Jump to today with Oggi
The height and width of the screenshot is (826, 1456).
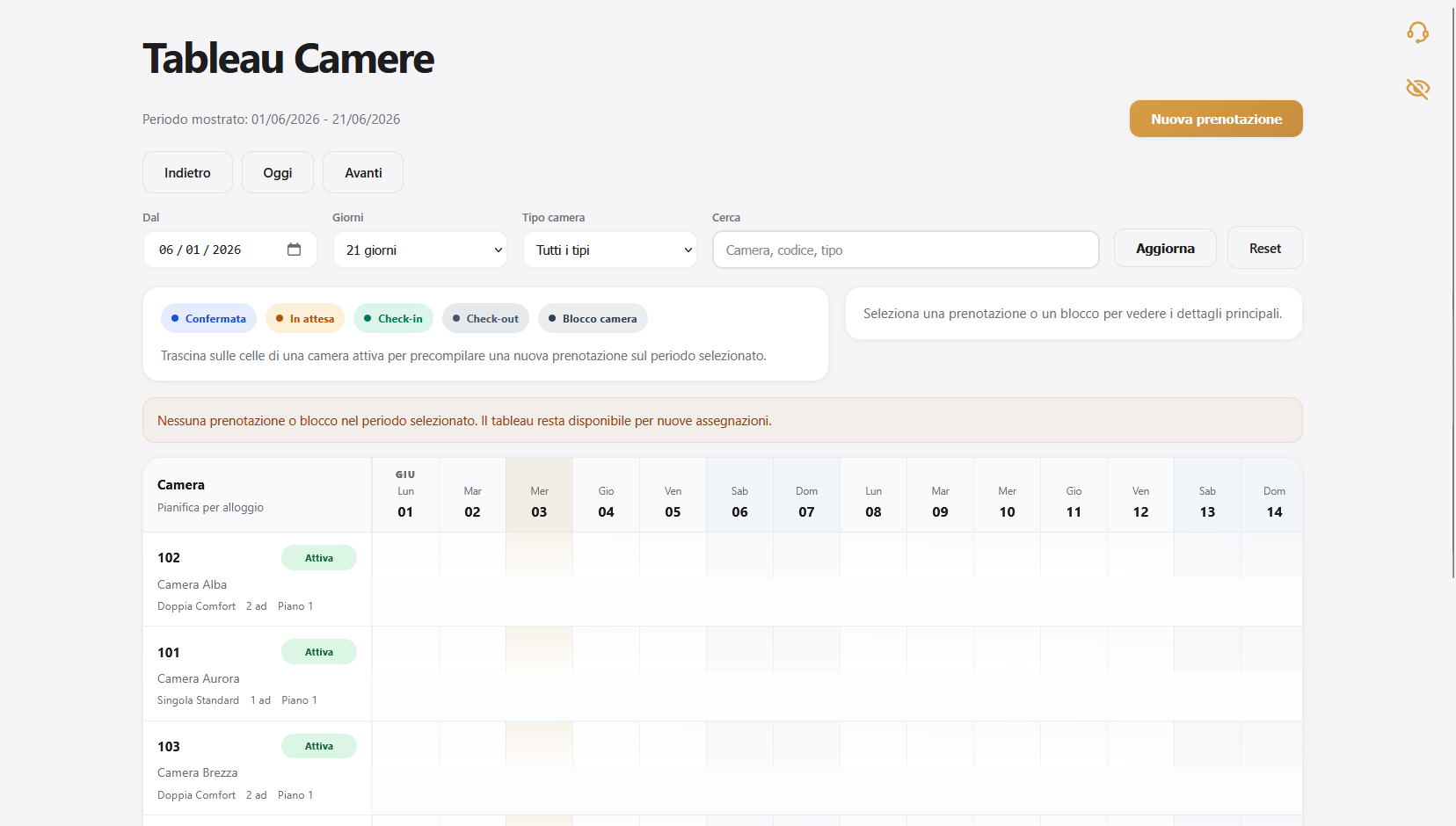coord(278,172)
